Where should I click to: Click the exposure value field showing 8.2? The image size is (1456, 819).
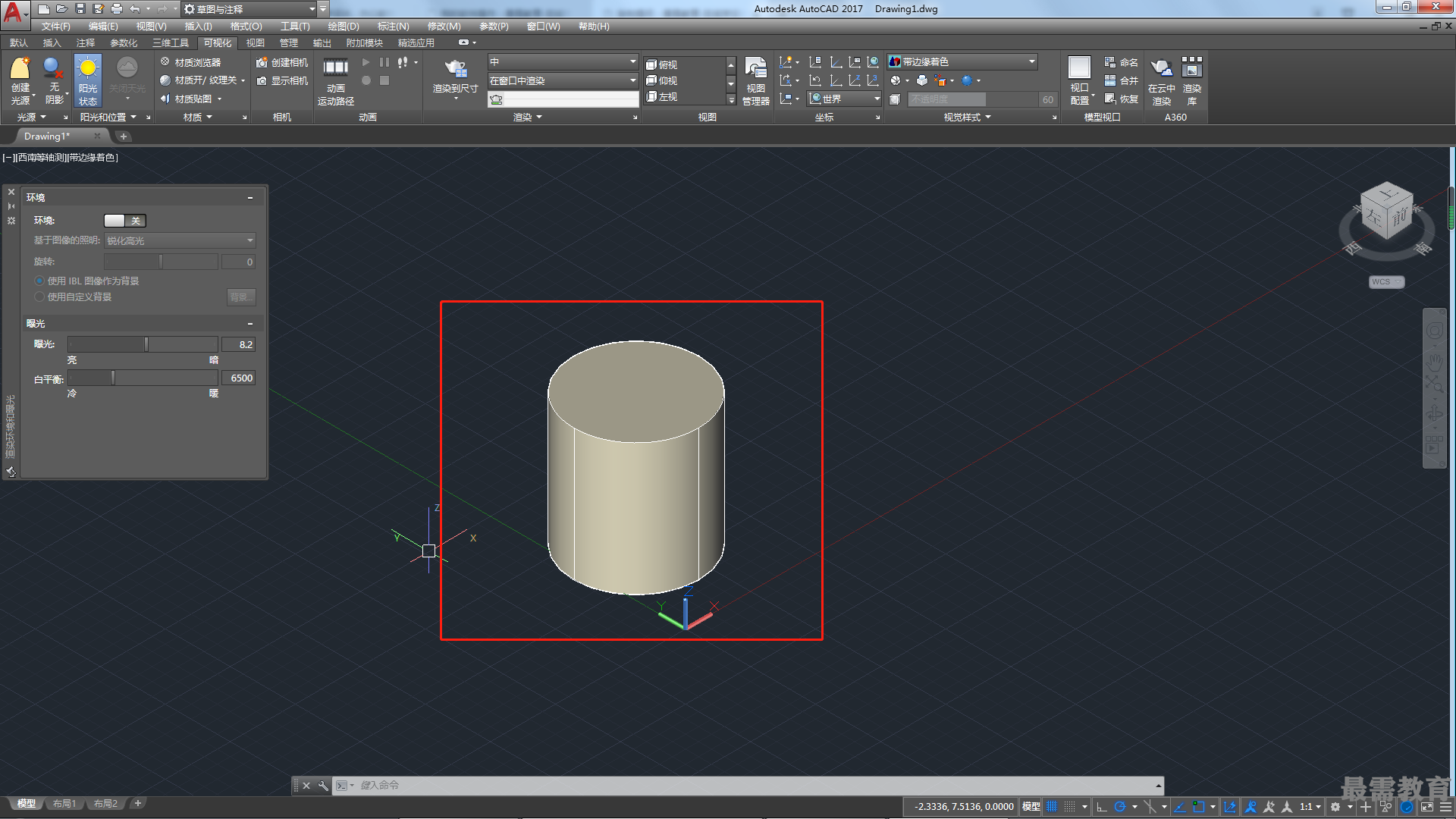[239, 344]
